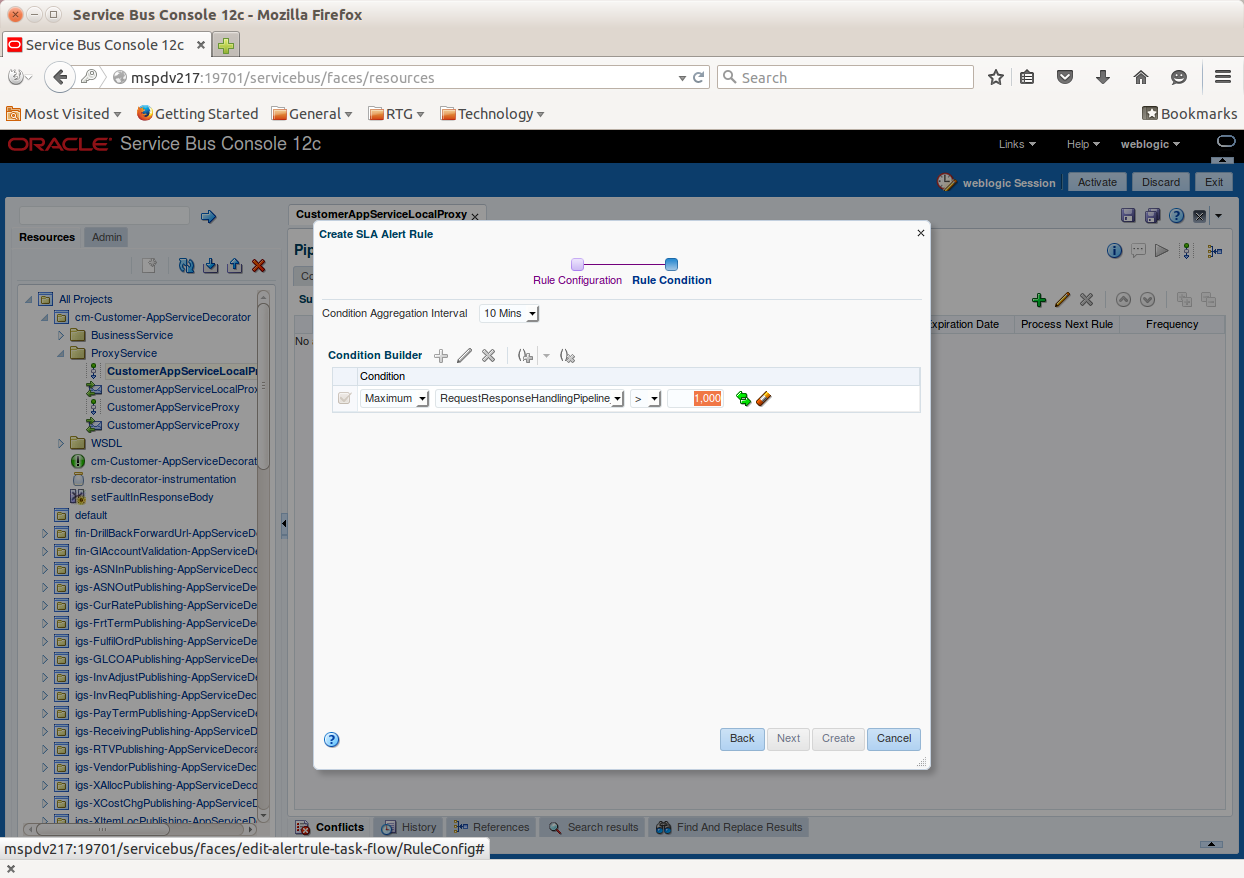Click the green plus add alert rule icon
Viewport: 1244px width, 878px height.
click(1039, 299)
